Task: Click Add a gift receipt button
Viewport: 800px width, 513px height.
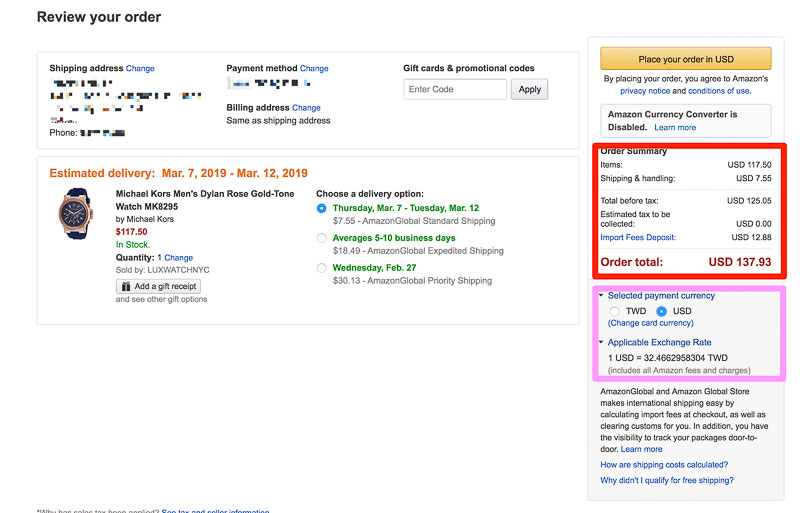Action: click(x=158, y=286)
